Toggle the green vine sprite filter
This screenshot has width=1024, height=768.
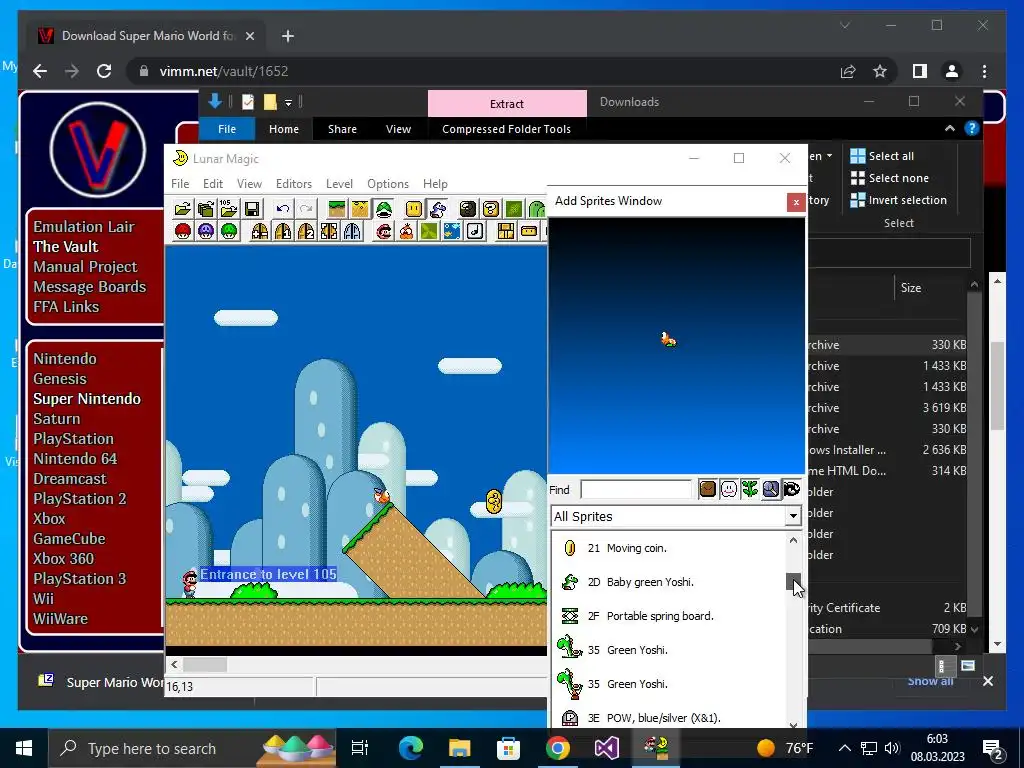(x=749, y=489)
